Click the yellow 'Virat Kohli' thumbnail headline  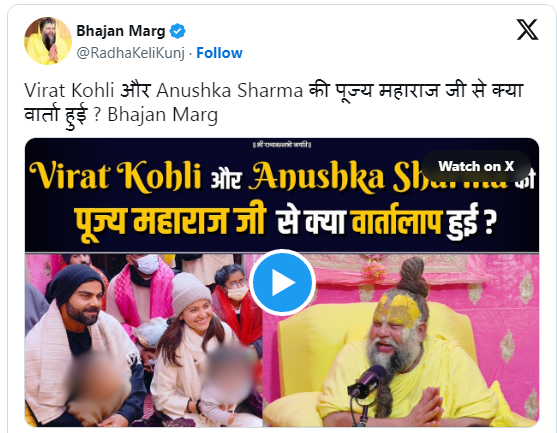coord(115,176)
